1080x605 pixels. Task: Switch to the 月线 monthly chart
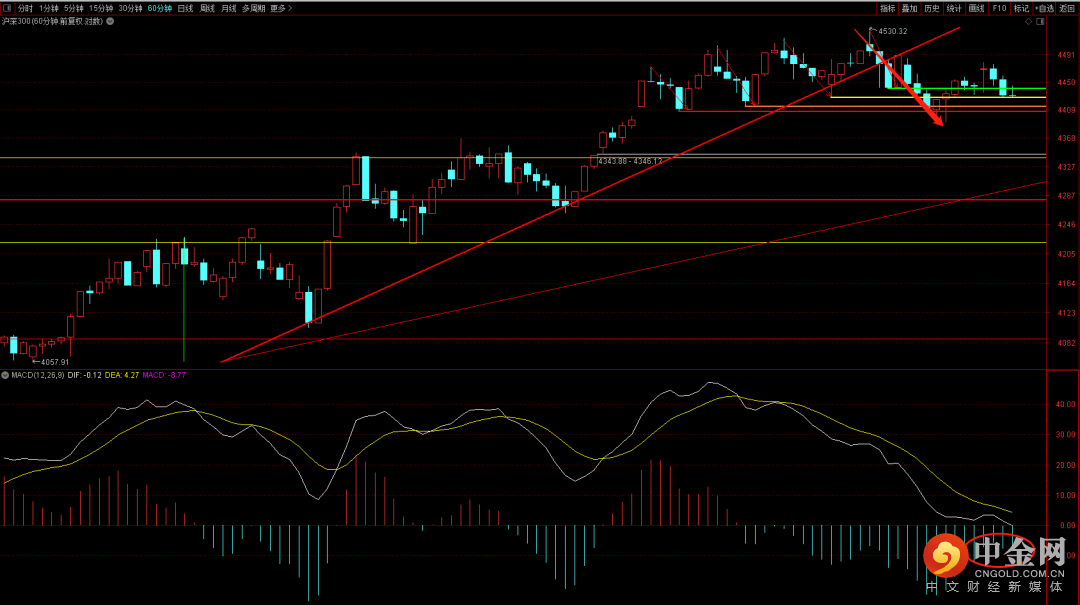[x=229, y=8]
